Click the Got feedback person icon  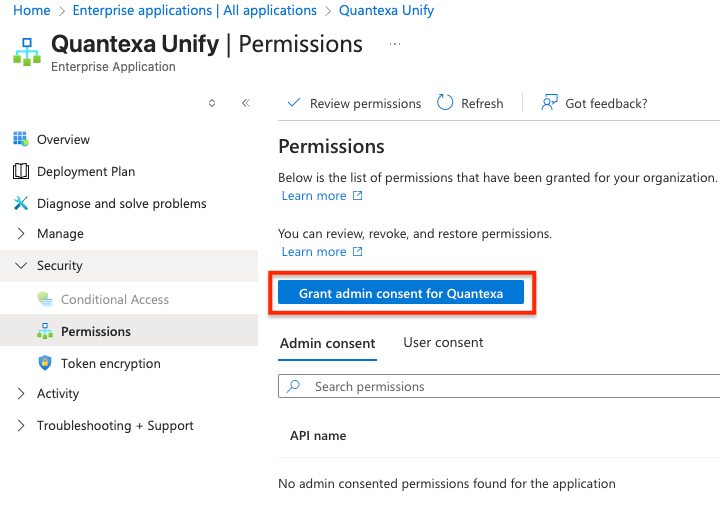point(548,103)
